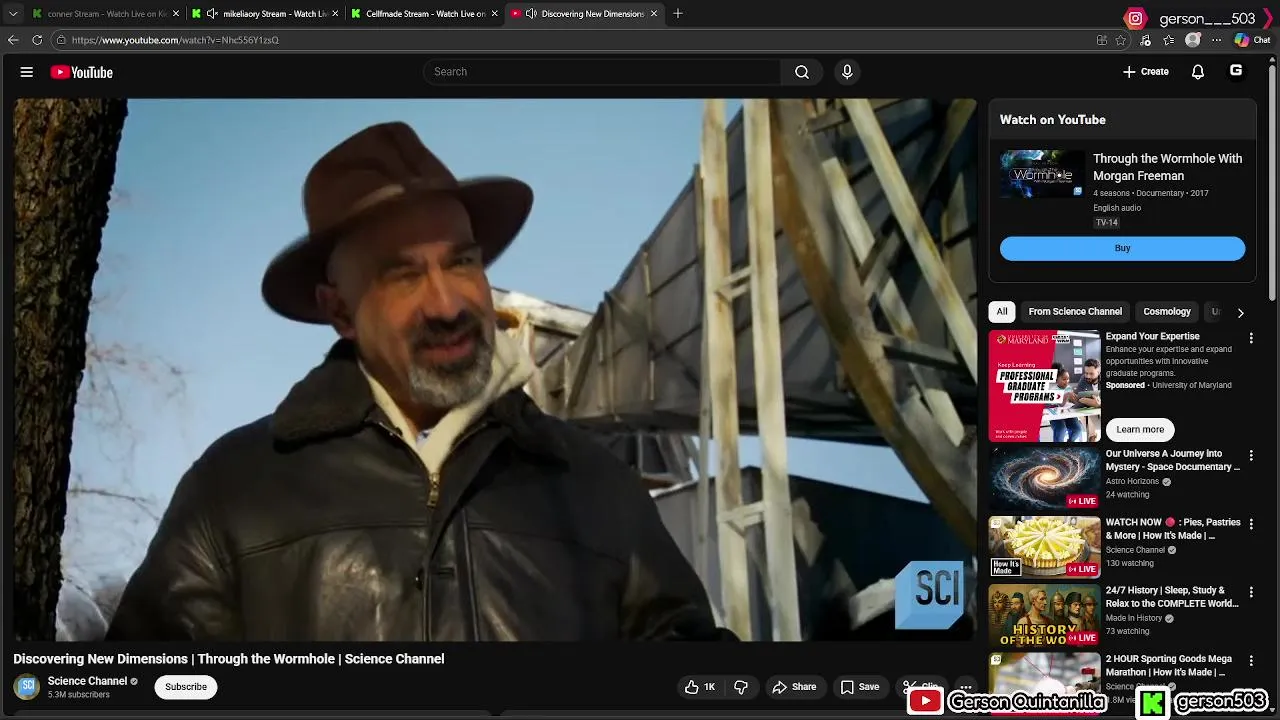Open the History of the World thumbnail

point(1044,616)
